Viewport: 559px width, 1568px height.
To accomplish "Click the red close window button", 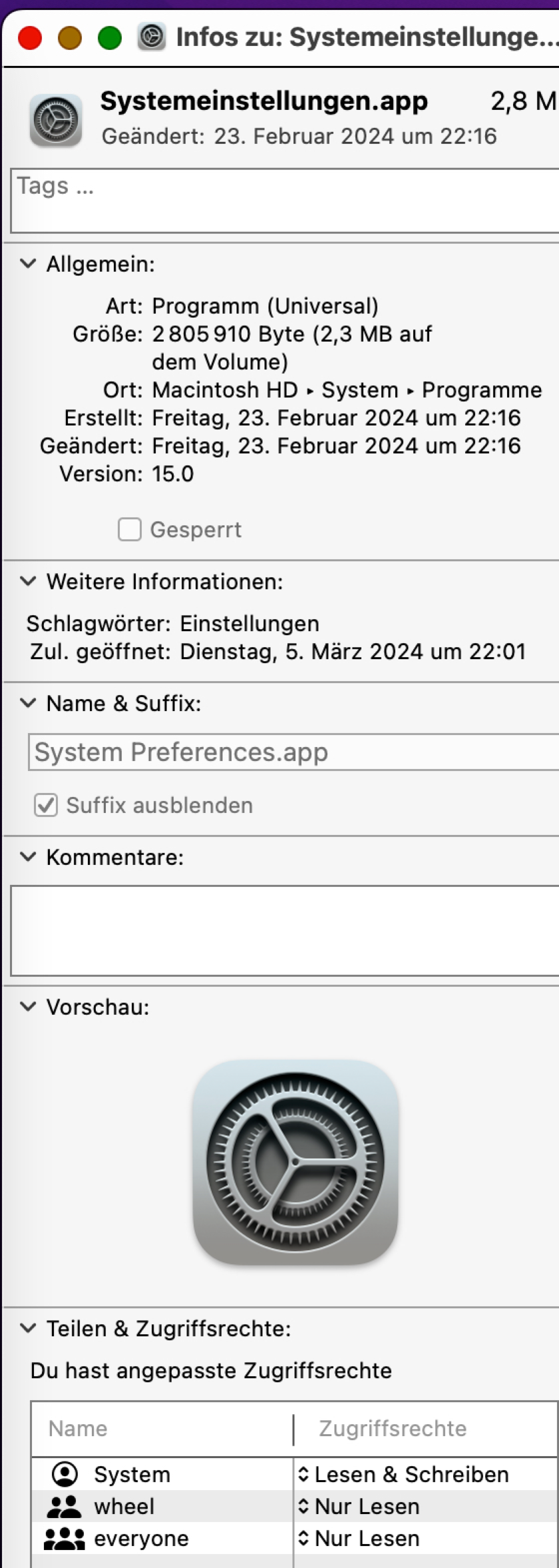I will pyautogui.click(x=30, y=37).
